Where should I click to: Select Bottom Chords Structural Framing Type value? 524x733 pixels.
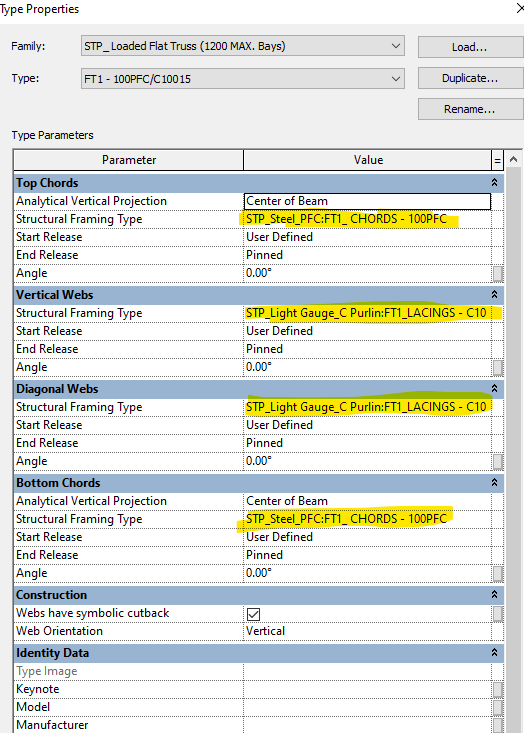(367, 519)
